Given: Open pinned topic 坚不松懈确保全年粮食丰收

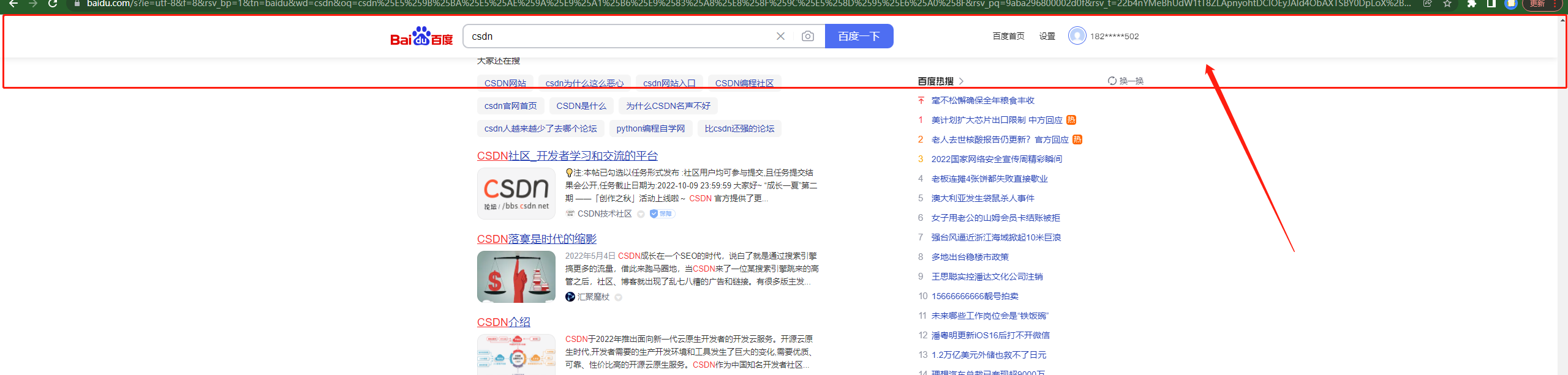Looking at the screenshot, I should pos(982,100).
